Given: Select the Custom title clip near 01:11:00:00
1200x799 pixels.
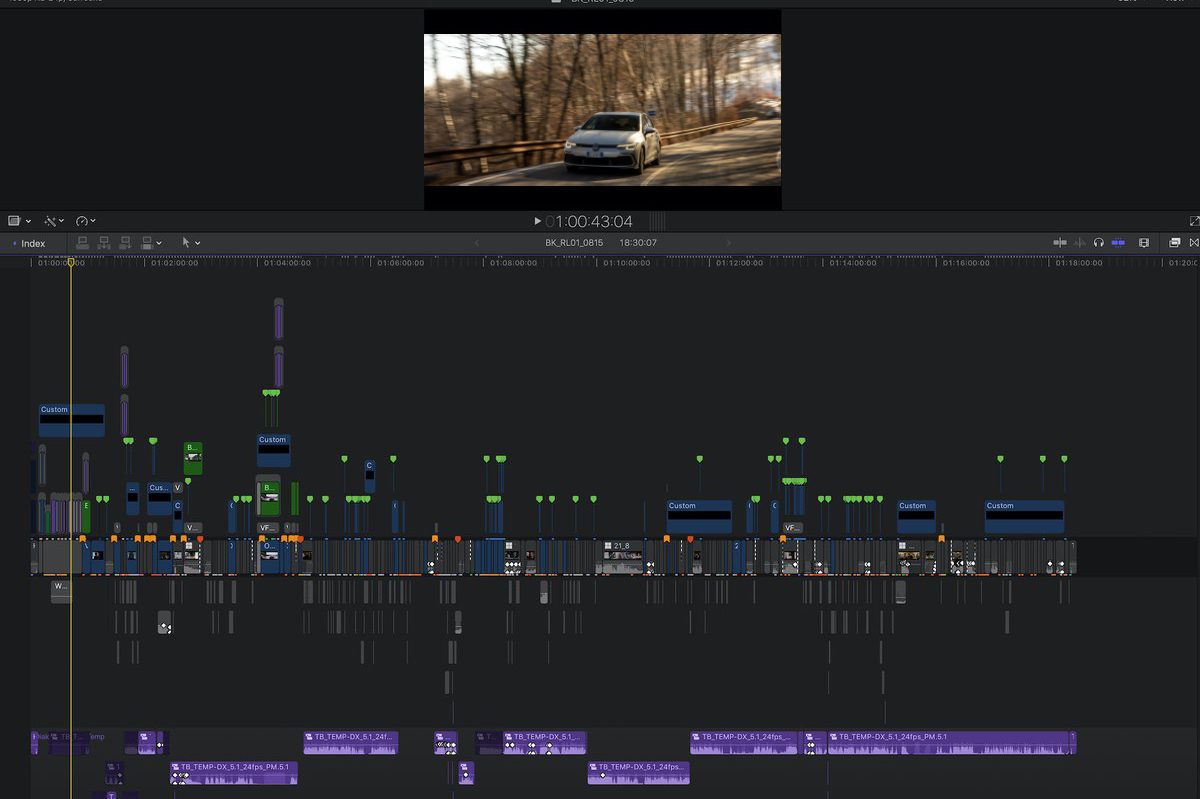Looking at the screenshot, I should pos(699,517).
